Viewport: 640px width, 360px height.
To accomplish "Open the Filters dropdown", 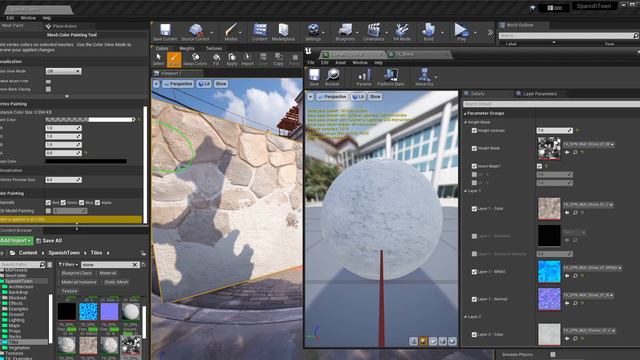I will click(68, 264).
